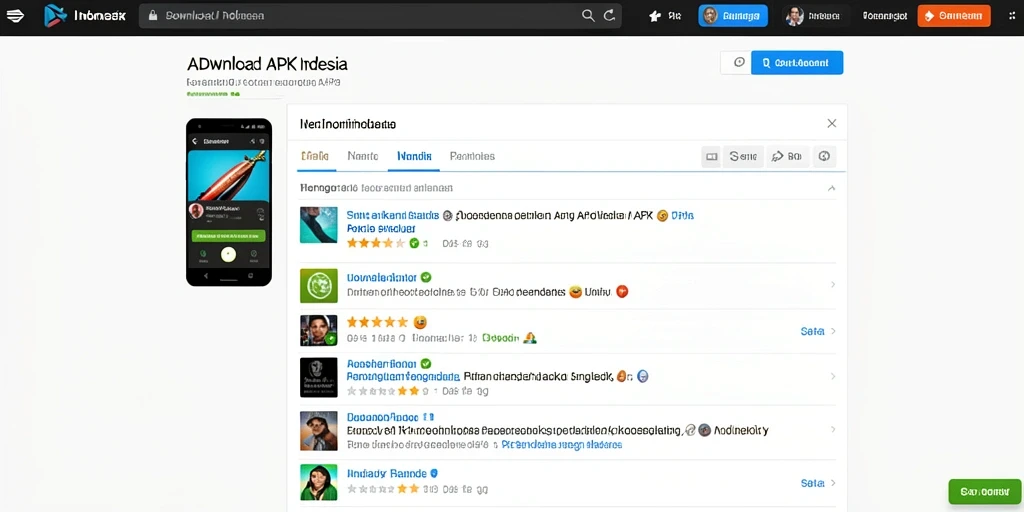The image size is (1024, 512).
Task: Click the Sone button in the panel toolbar
Action: coord(743,157)
